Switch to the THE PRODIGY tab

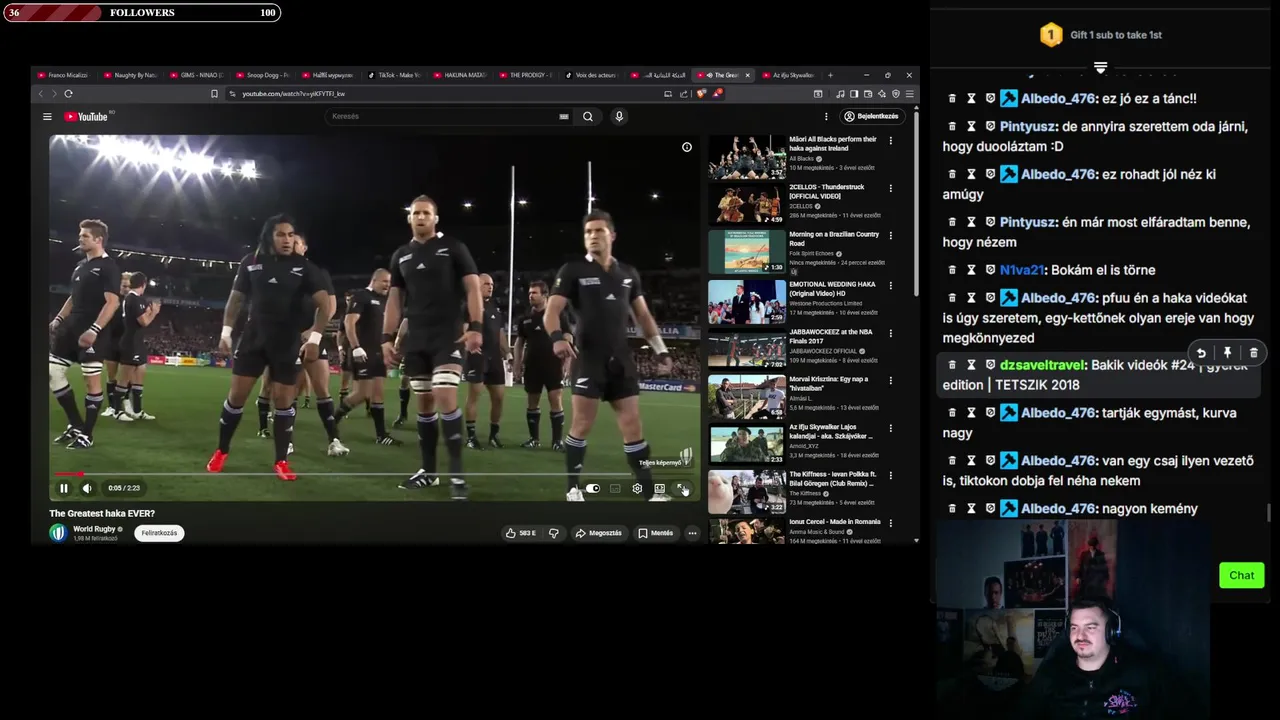point(527,75)
